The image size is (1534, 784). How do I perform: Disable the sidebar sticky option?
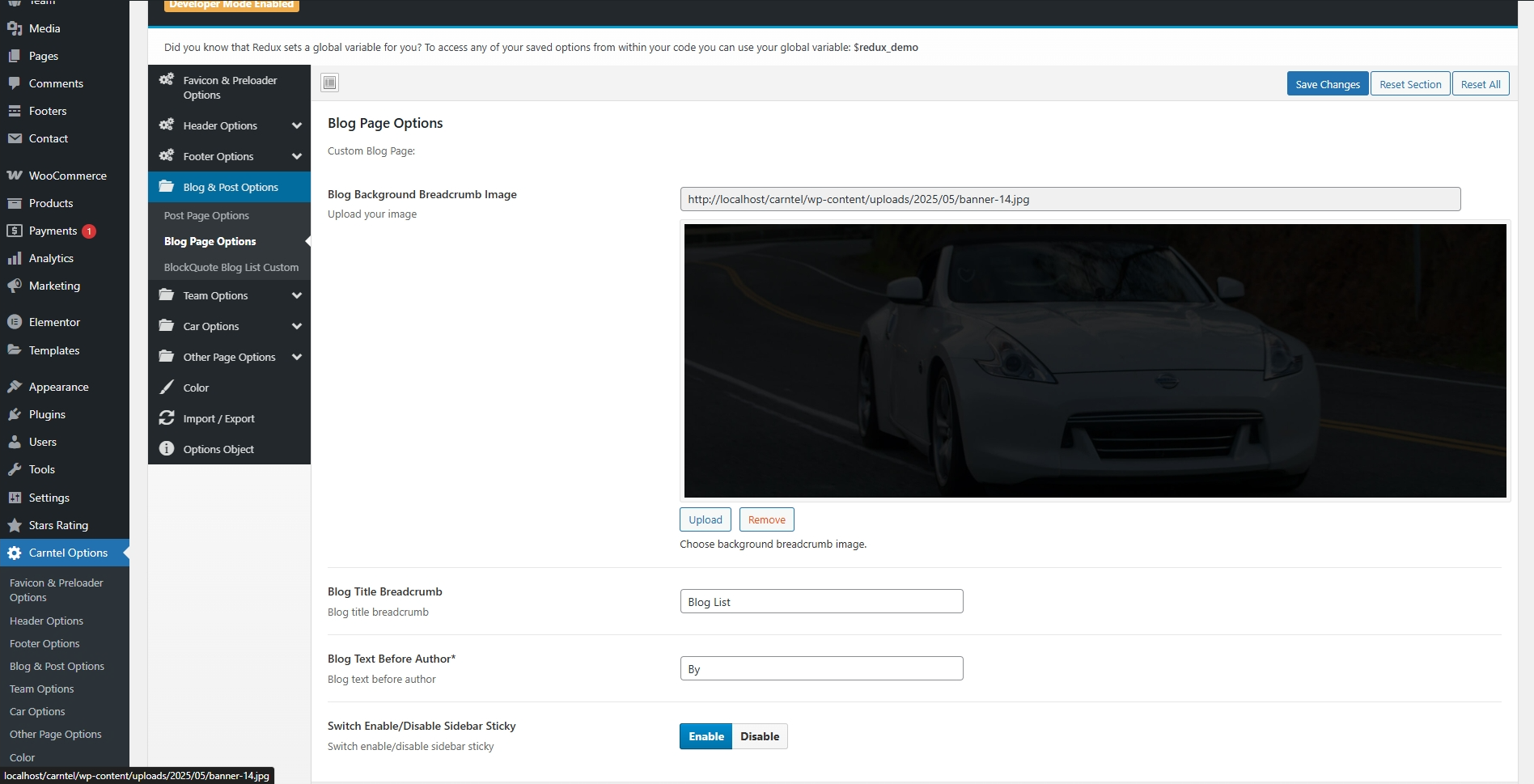(759, 736)
